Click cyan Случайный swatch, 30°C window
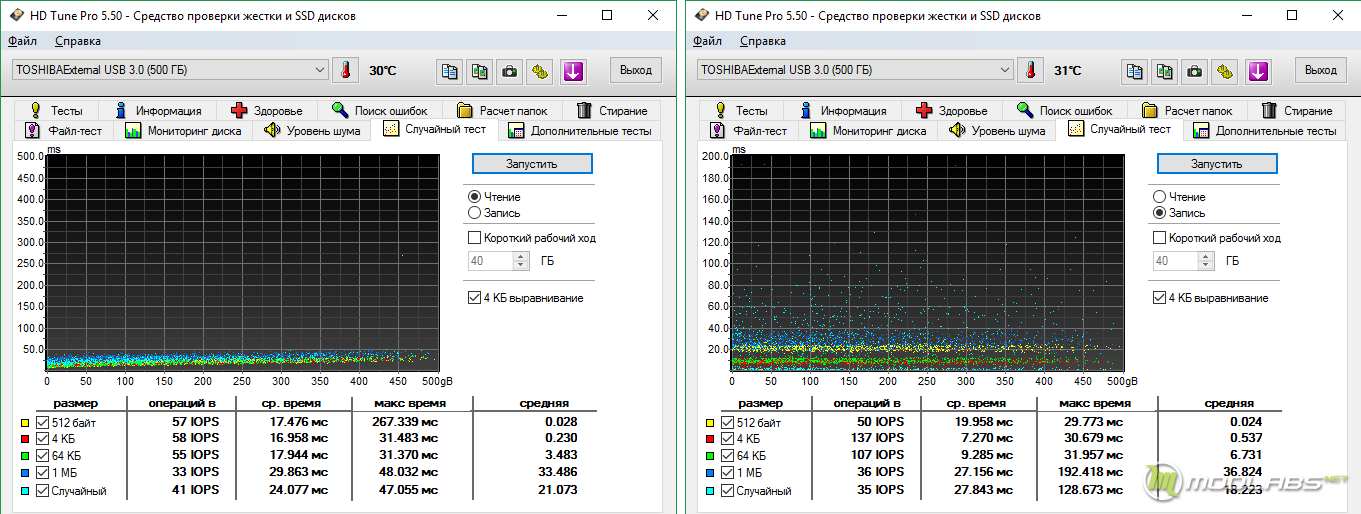 [26, 491]
